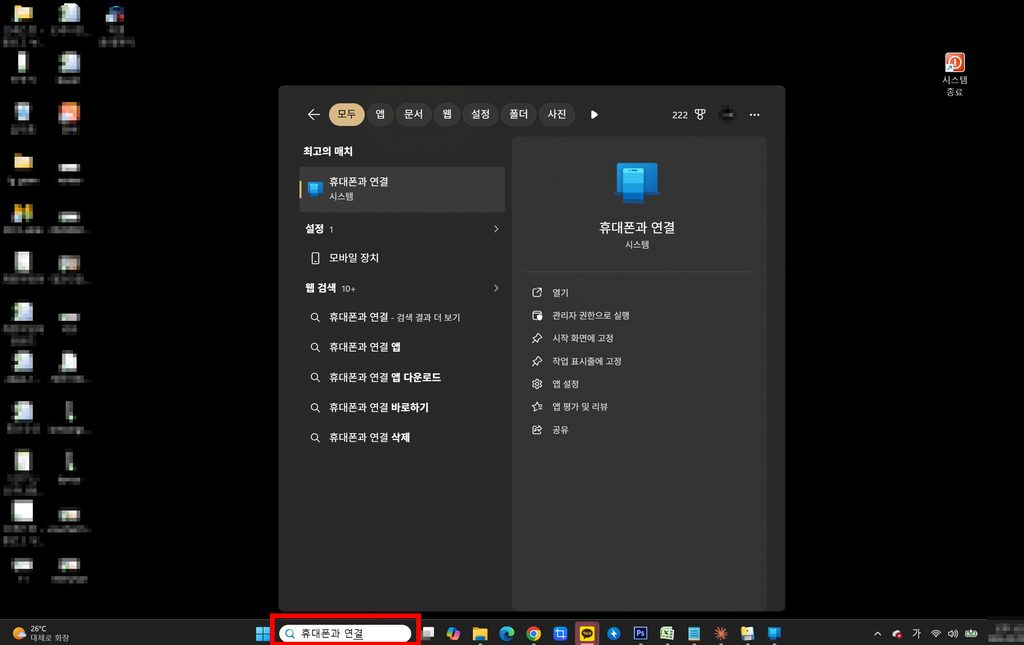
Task: Open the rewards trophy icon next to 222
Action: point(700,114)
